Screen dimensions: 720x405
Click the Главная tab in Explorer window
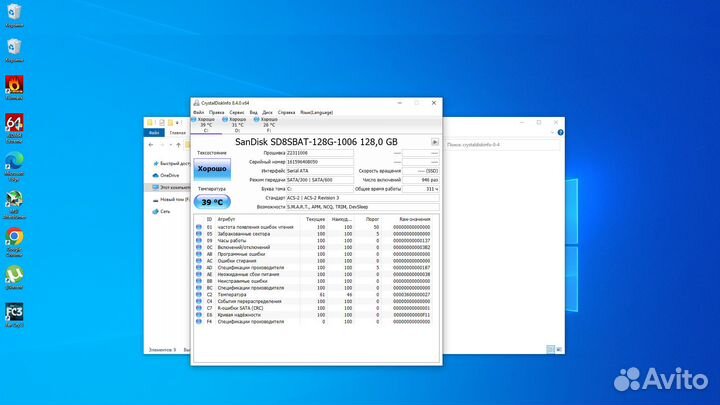coord(177,133)
